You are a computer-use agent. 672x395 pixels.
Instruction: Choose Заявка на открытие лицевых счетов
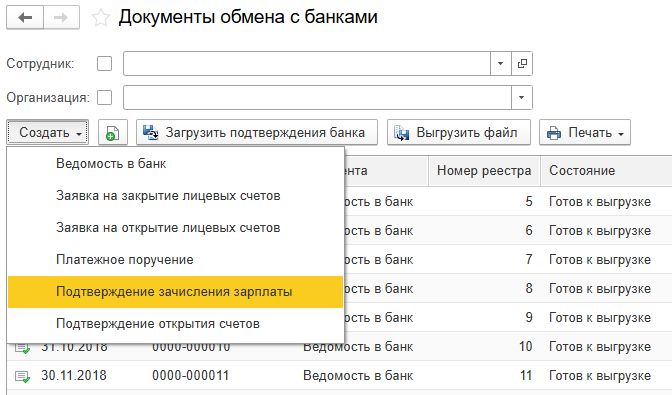[x=175, y=227]
